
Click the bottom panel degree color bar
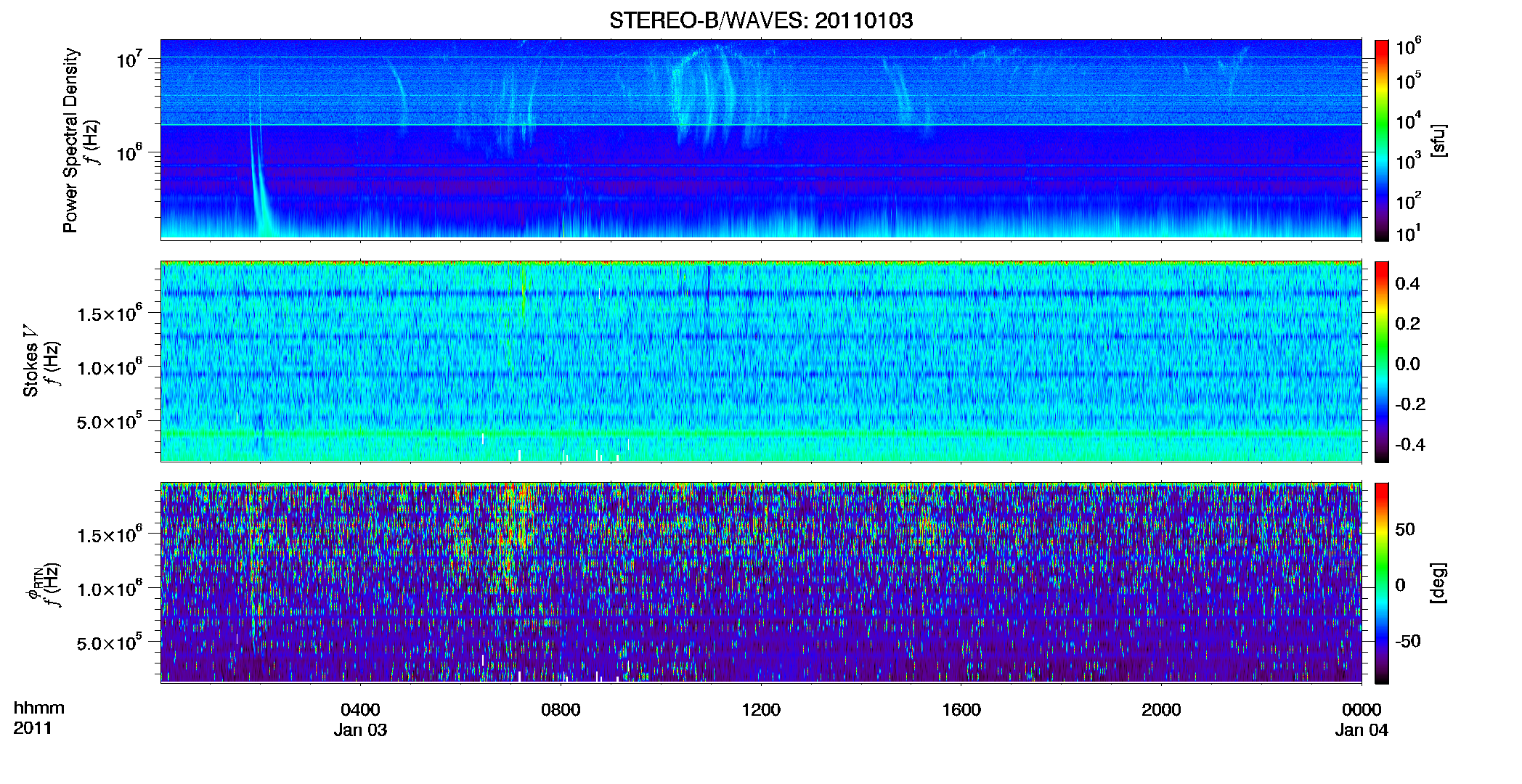click(1382, 583)
